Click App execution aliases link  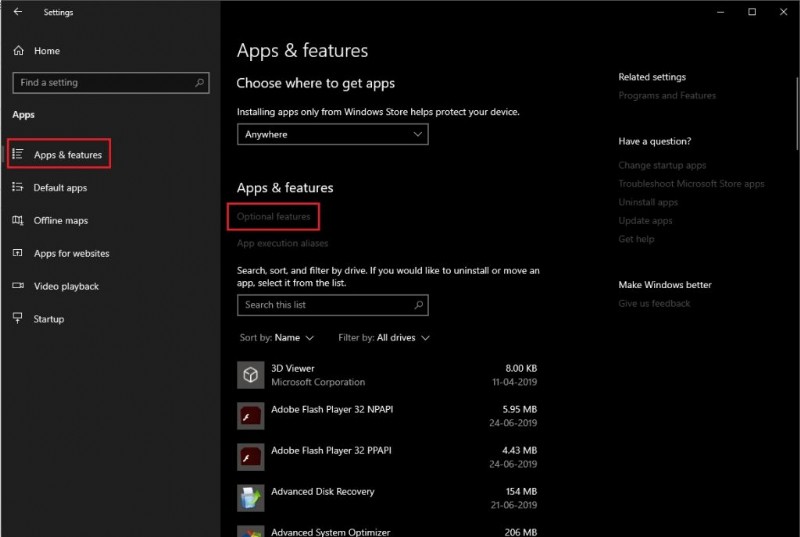pyautogui.click(x=282, y=243)
